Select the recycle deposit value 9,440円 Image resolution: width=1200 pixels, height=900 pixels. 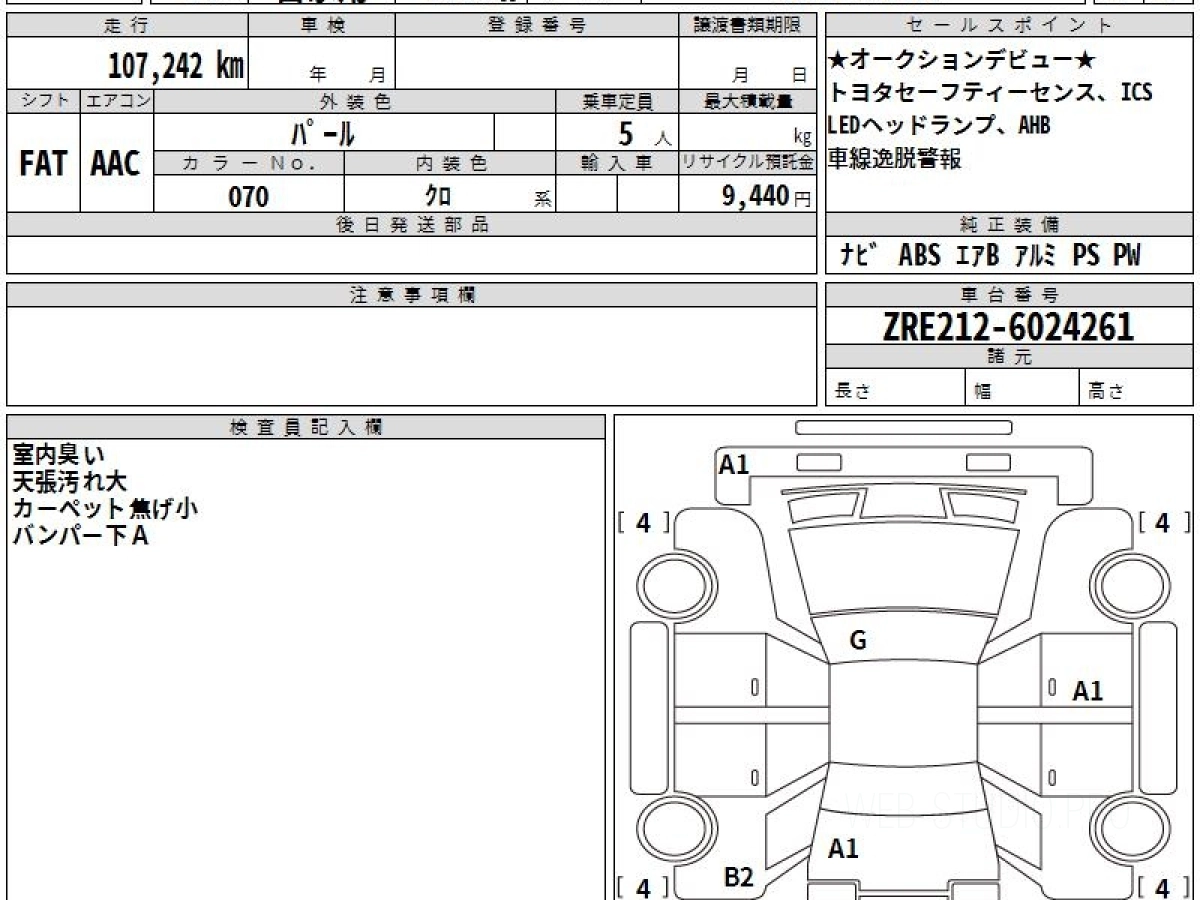pos(767,196)
